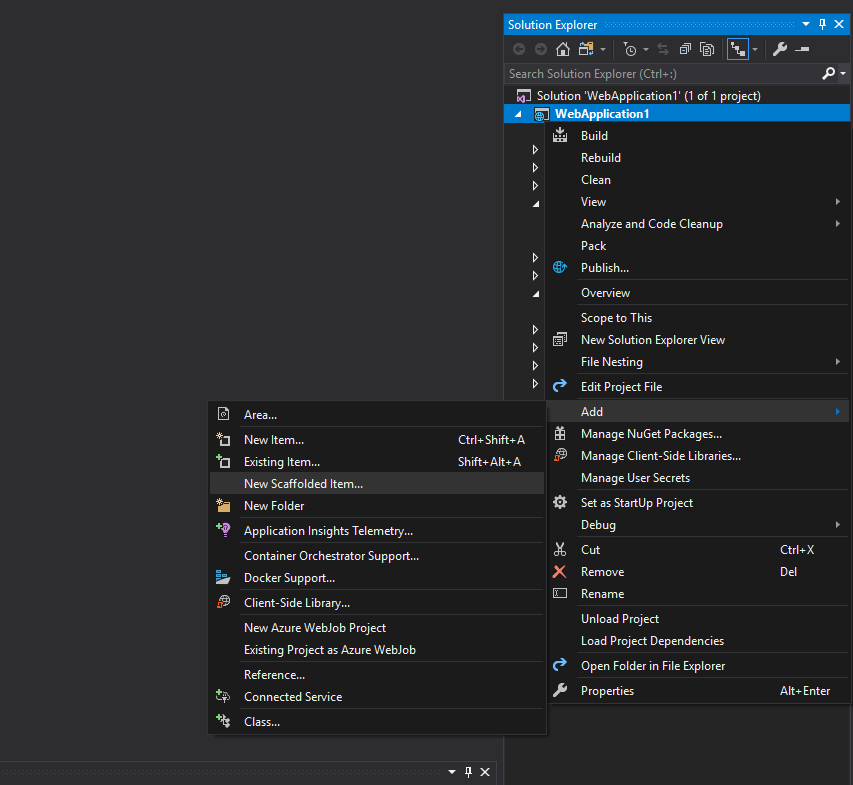853x785 pixels.
Task: Select Manage User Secrets
Action: point(699,478)
